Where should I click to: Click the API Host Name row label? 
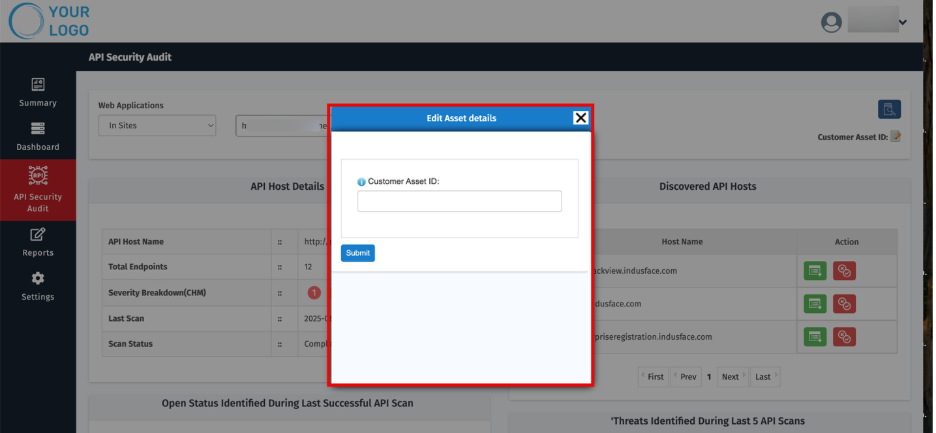pyautogui.click(x=136, y=242)
